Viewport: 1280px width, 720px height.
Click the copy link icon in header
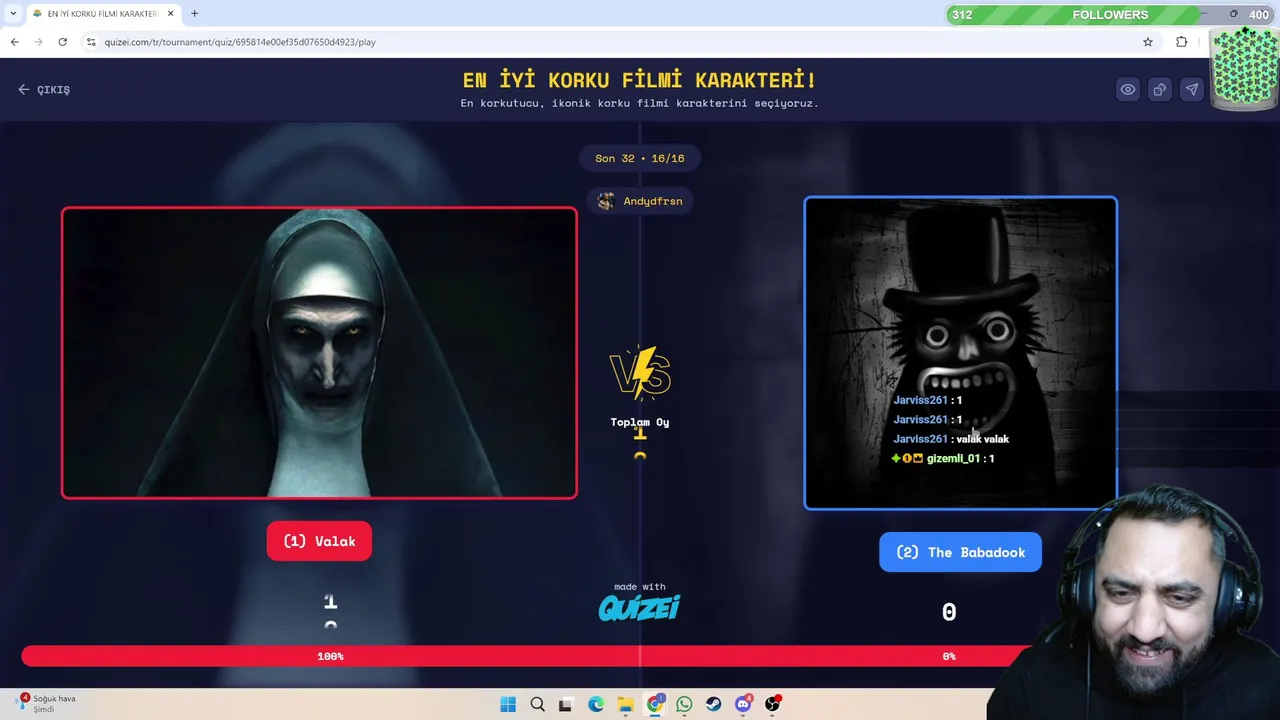(1160, 89)
